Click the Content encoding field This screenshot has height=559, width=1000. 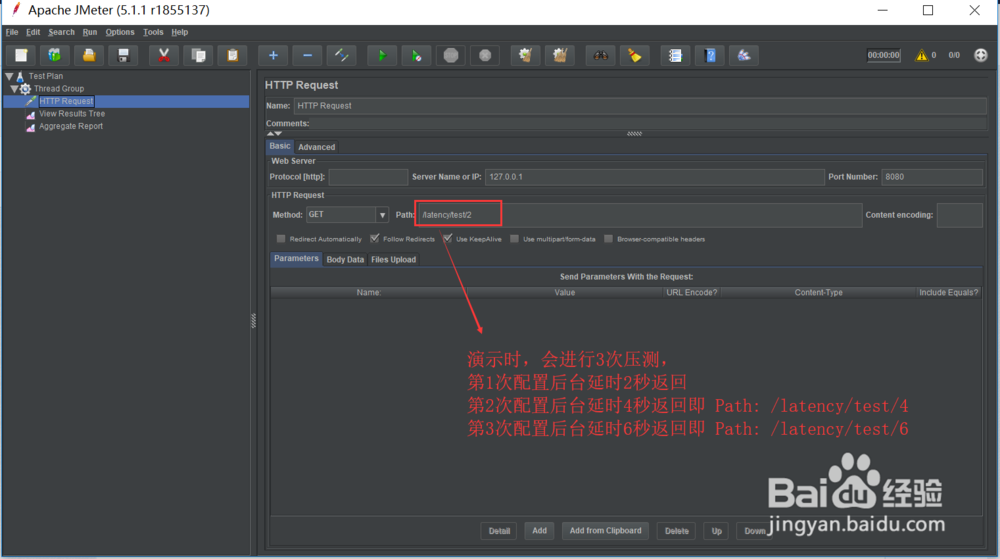960,215
